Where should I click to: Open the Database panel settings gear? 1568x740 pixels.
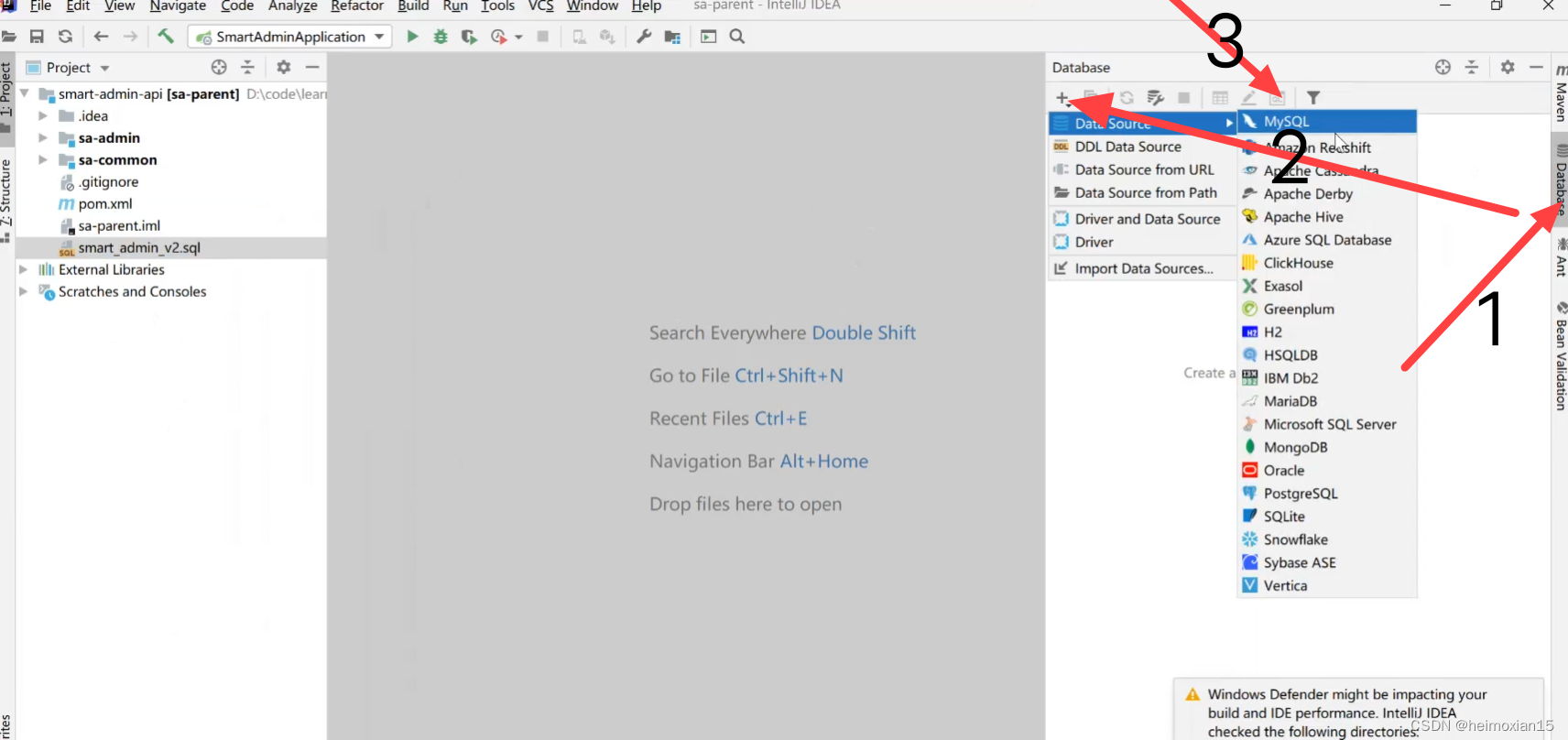click(1508, 67)
